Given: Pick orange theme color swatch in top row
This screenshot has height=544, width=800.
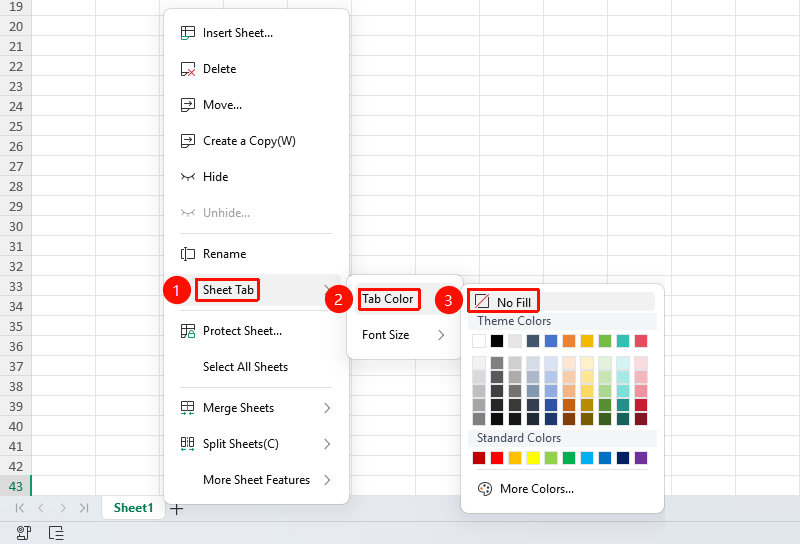Looking at the screenshot, I should pos(569,341).
